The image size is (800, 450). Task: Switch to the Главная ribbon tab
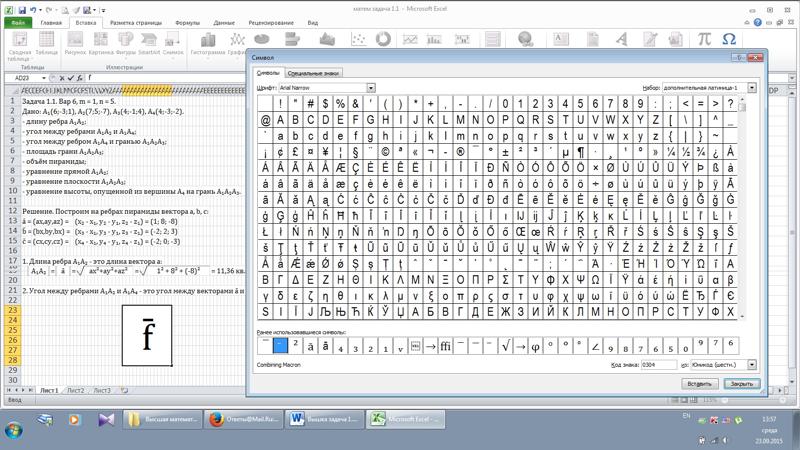pyautogui.click(x=51, y=23)
